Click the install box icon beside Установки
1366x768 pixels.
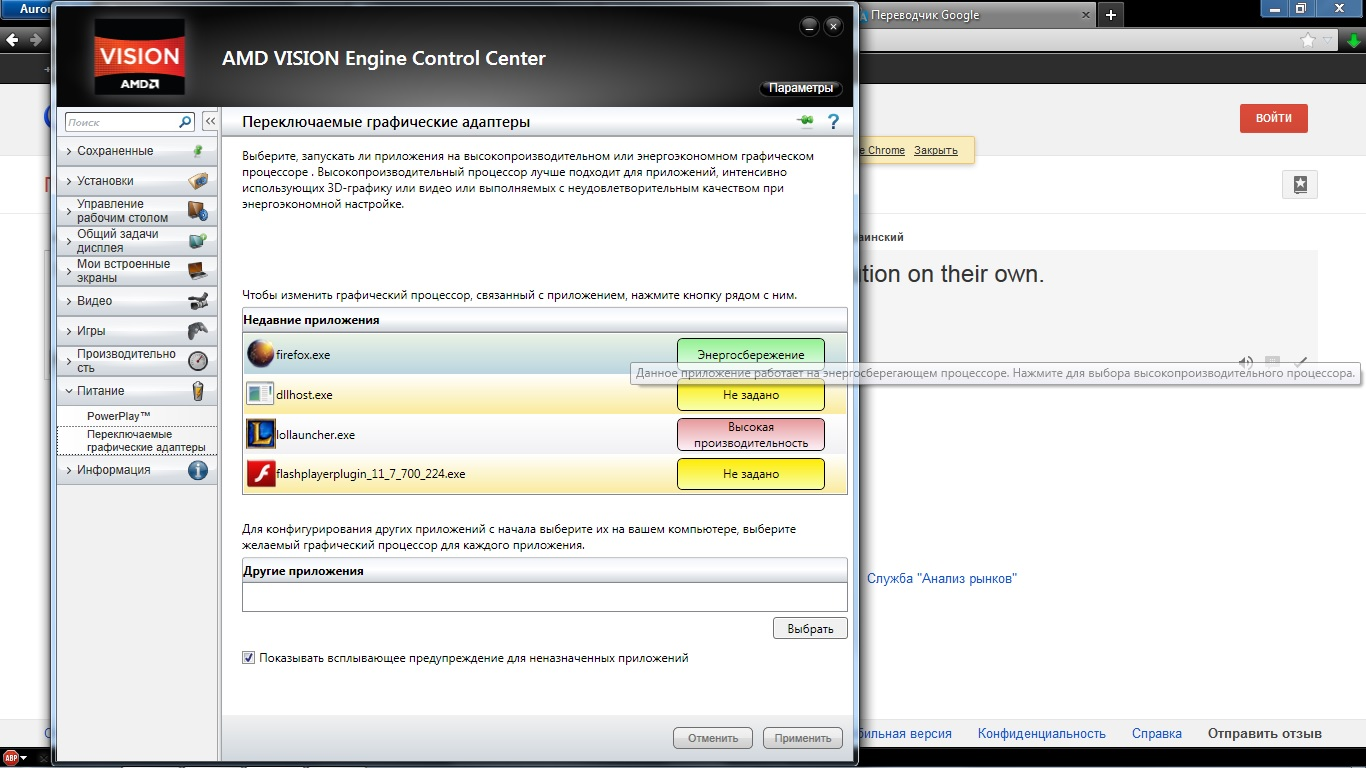coord(198,181)
